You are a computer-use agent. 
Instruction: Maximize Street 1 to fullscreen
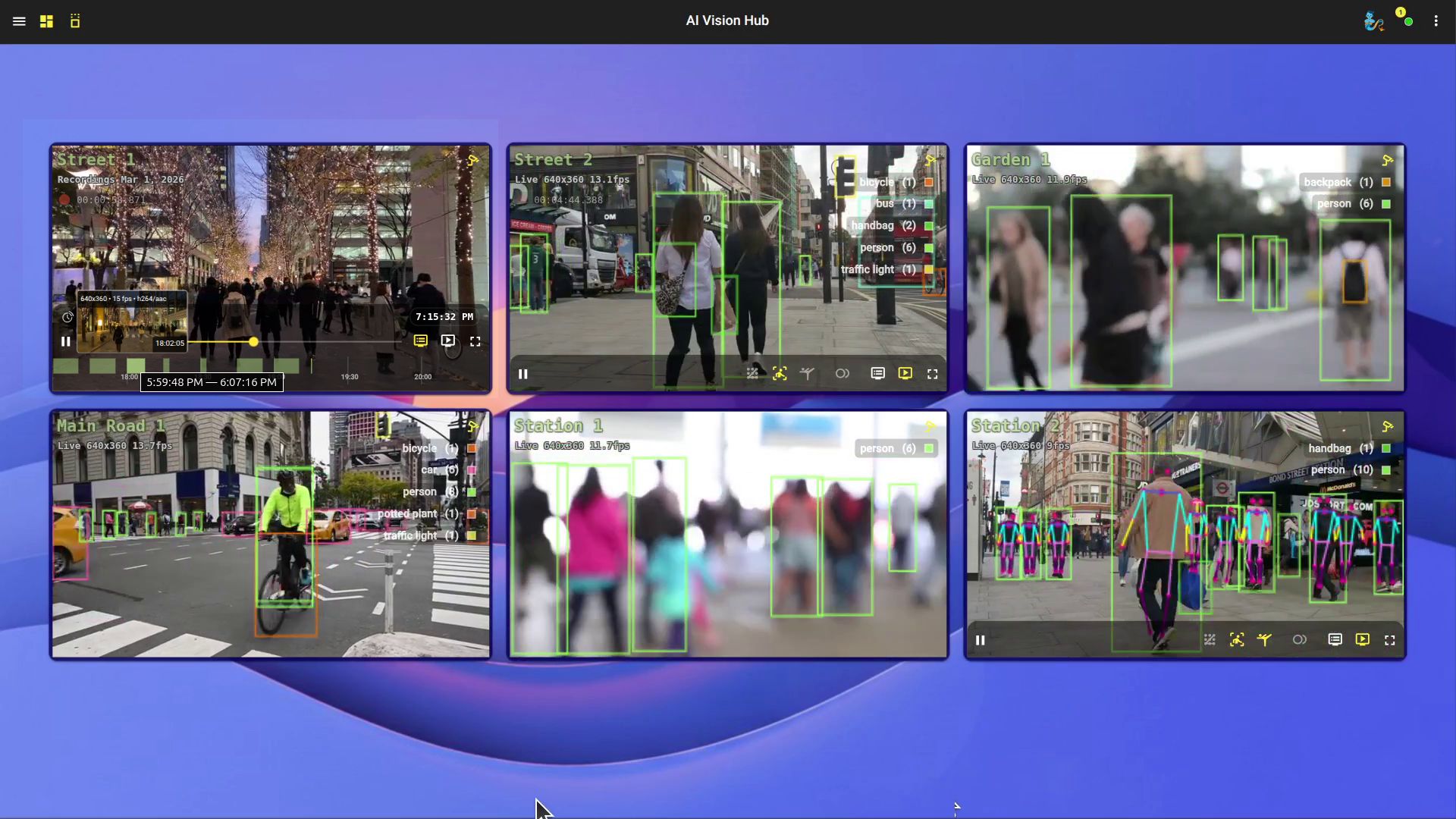(x=475, y=342)
